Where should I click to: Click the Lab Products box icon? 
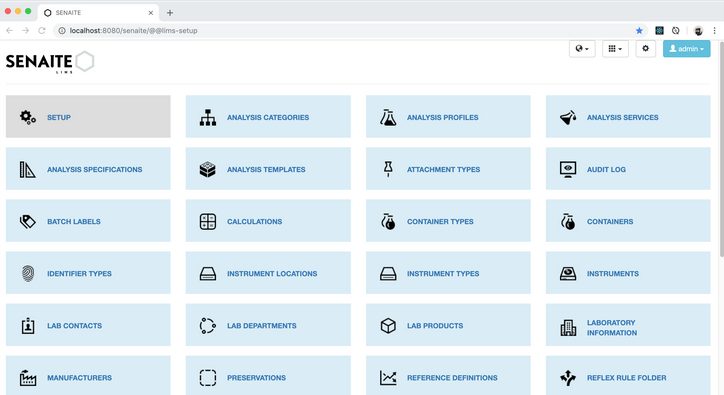(388, 326)
